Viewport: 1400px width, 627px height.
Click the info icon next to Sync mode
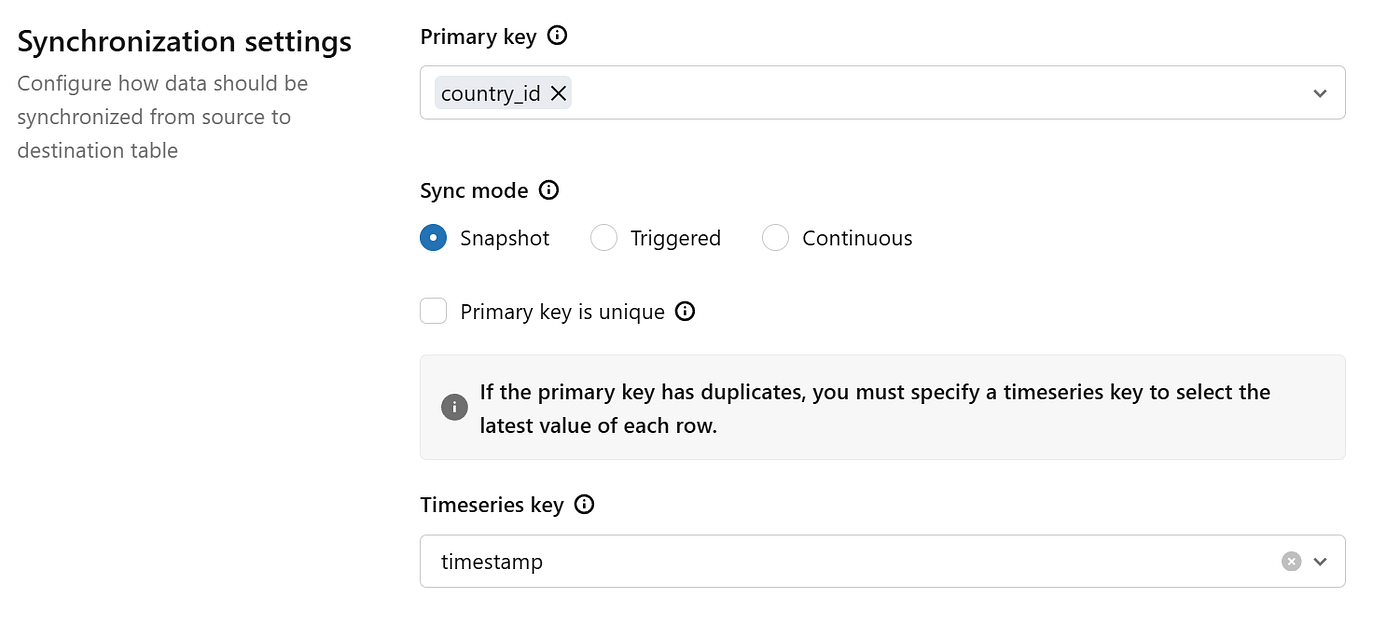(x=549, y=190)
